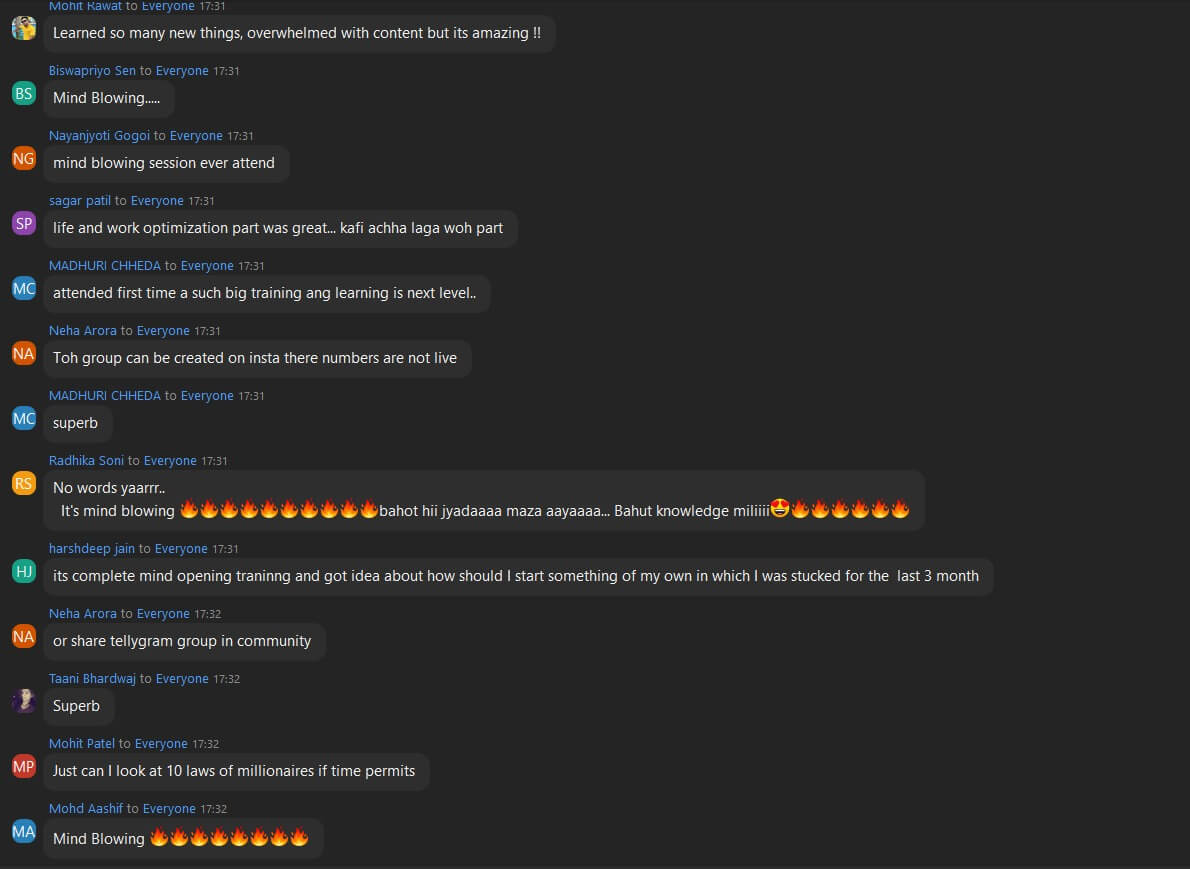The image size is (1190, 869).
Task: Click the red MP avatar icon
Action: pos(24,766)
